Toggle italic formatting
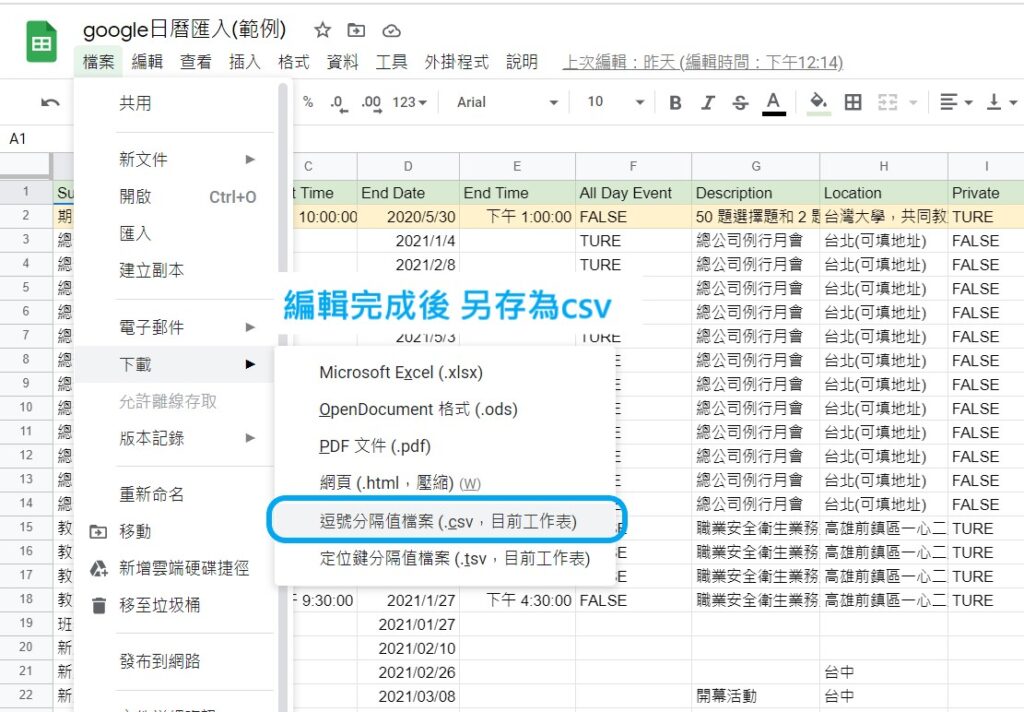1024x712 pixels. tap(707, 103)
